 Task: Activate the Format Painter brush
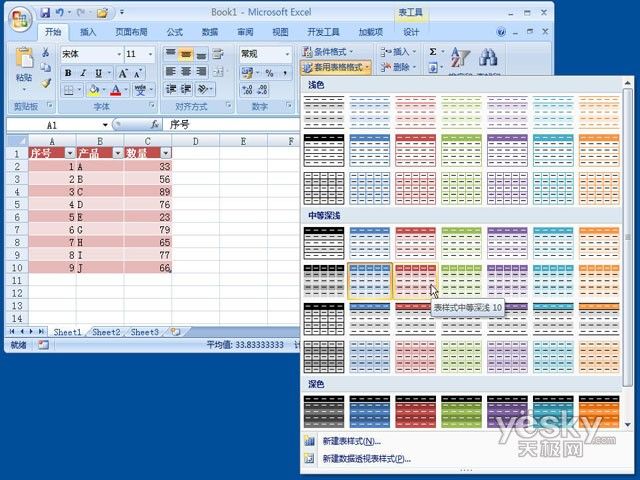(x=46, y=83)
